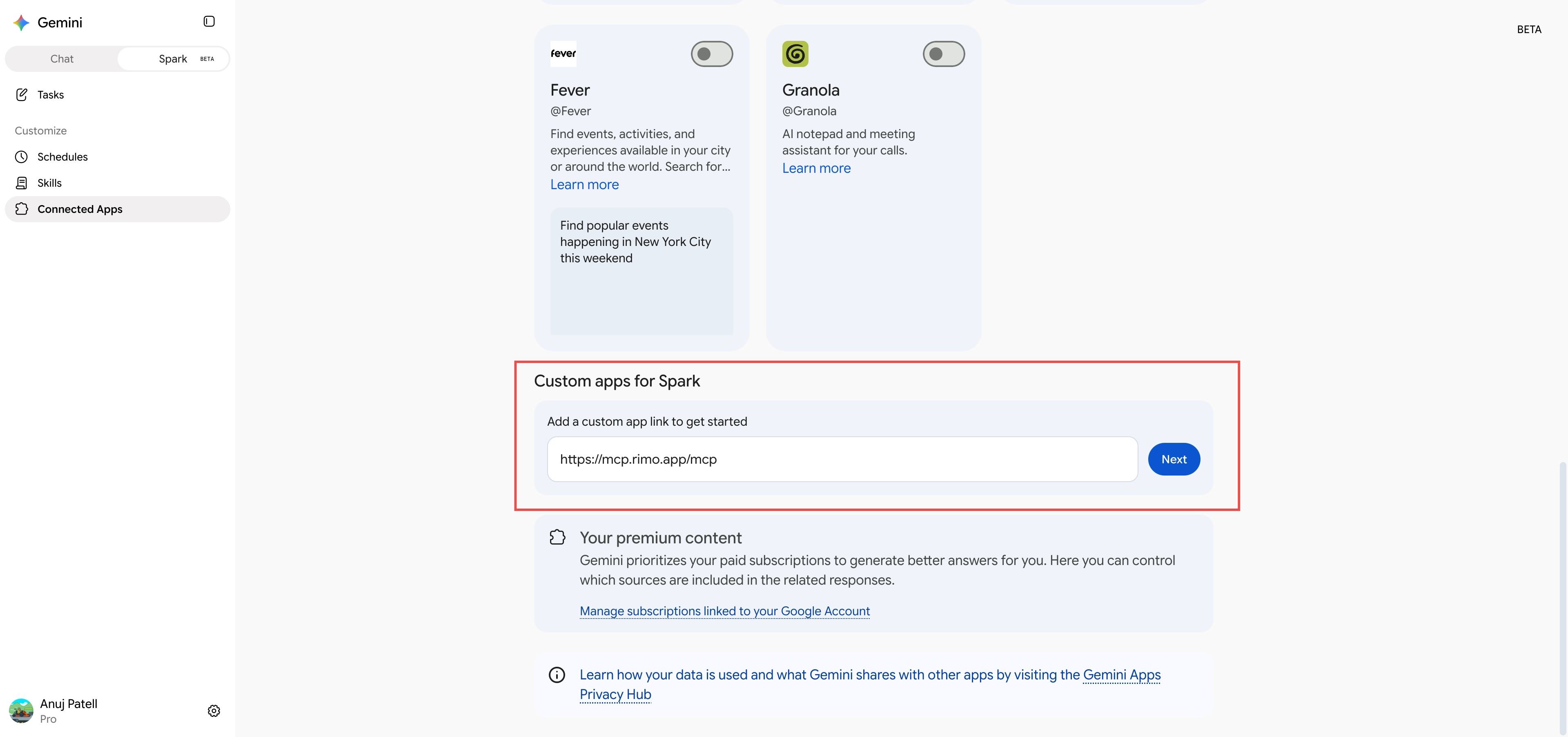Click the @Granola handle text

click(x=809, y=111)
